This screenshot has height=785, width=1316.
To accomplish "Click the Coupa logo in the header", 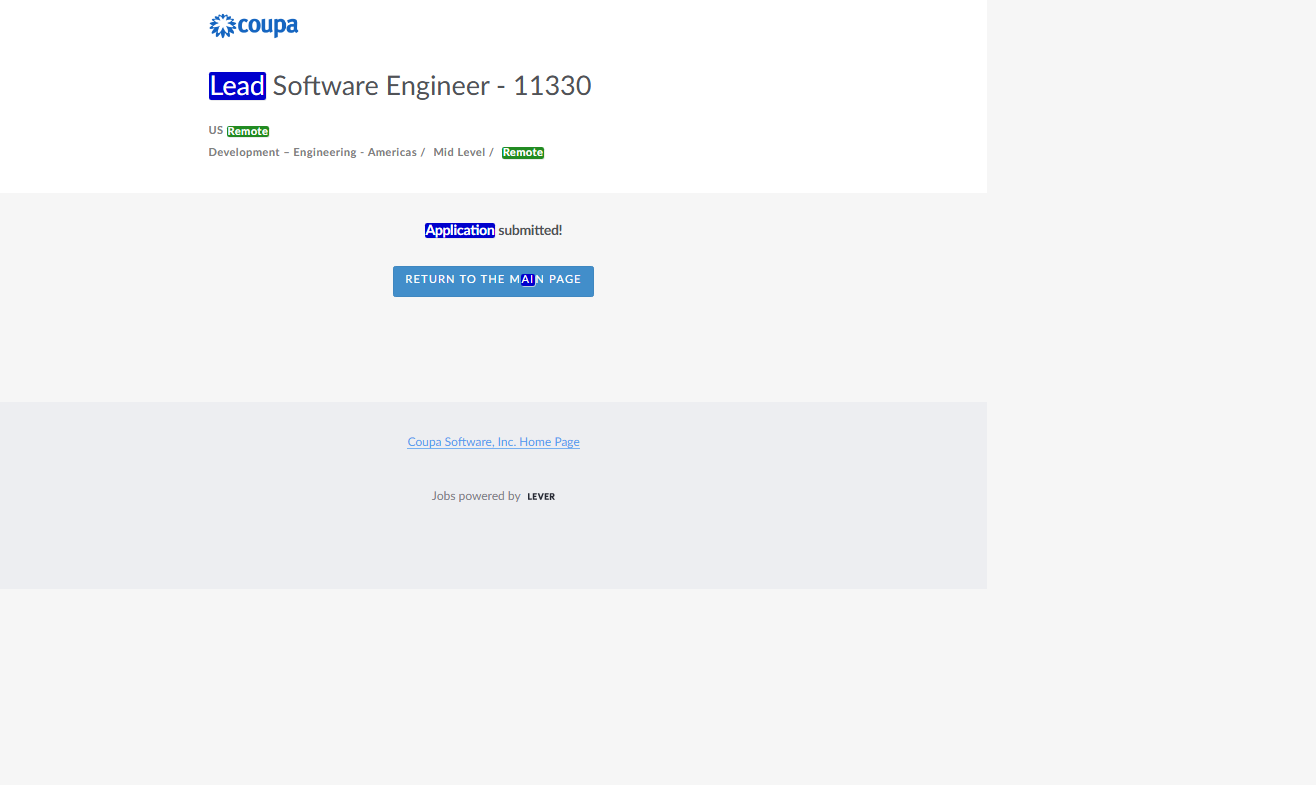I will [253, 26].
